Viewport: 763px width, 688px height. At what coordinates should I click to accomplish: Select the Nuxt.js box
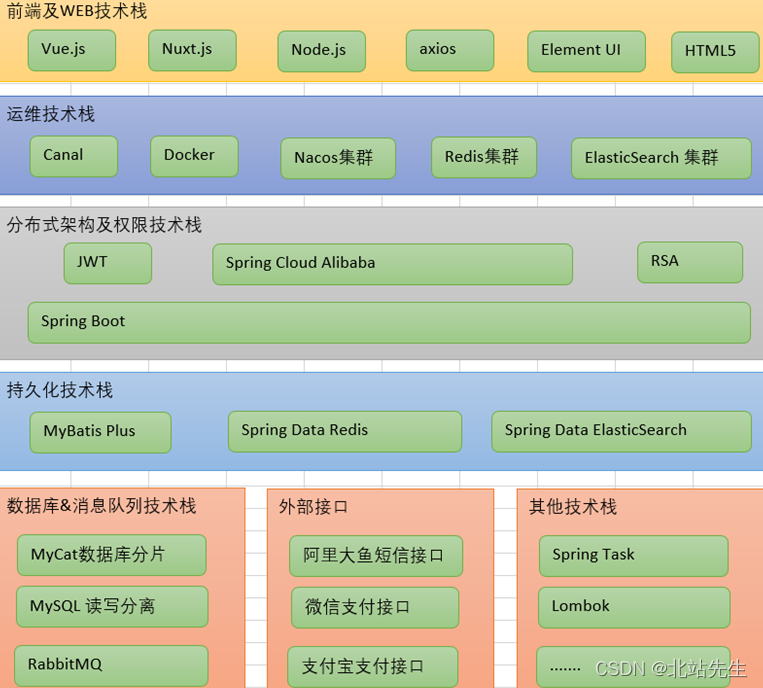click(x=192, y=50)
